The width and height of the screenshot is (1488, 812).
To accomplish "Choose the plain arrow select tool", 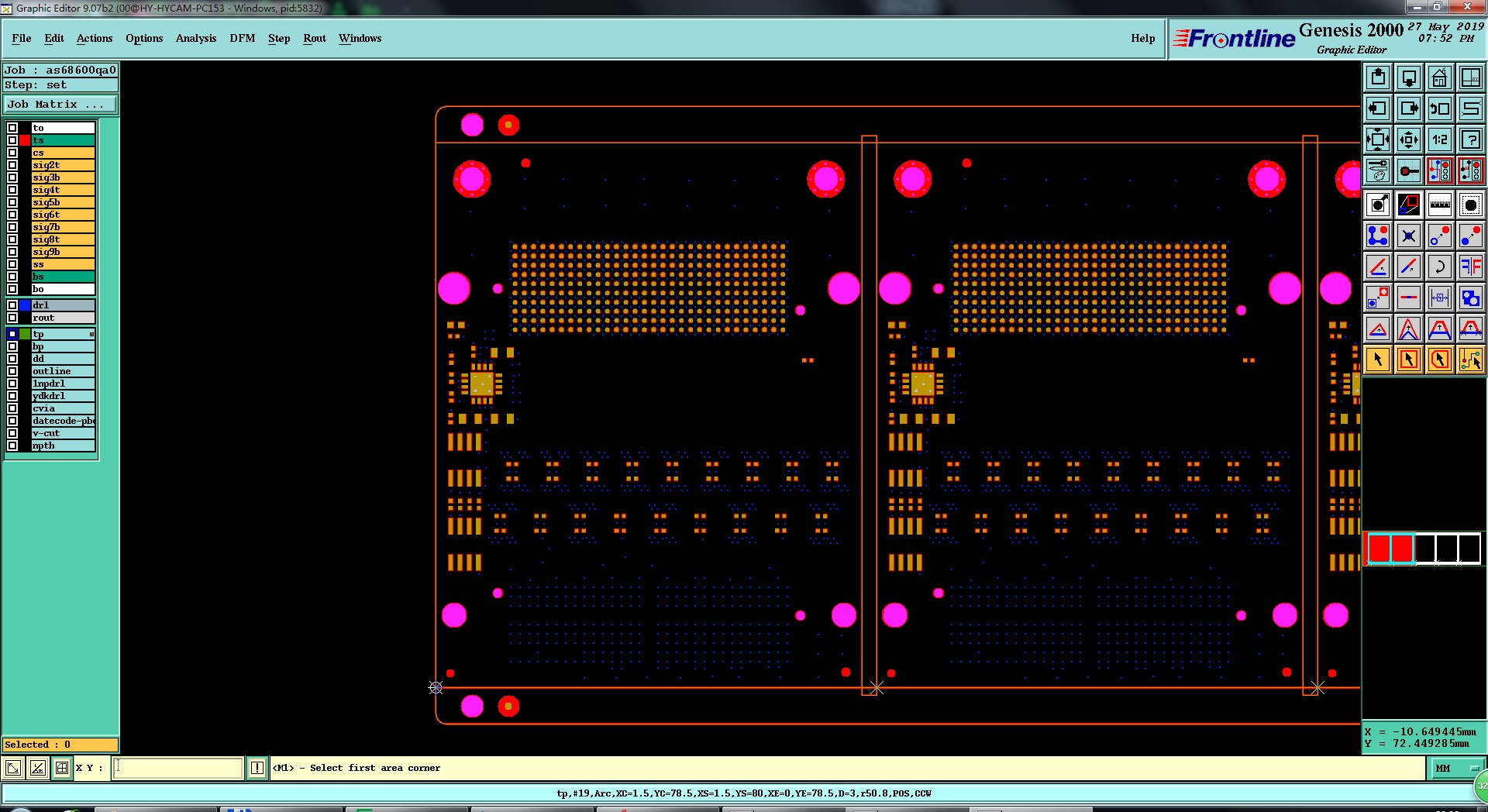I will pyautogui.click(x=1378, y=360).
